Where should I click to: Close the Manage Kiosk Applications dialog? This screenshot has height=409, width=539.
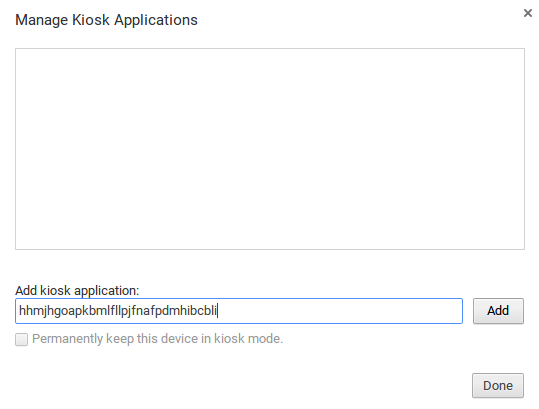(x=528, y=13)
